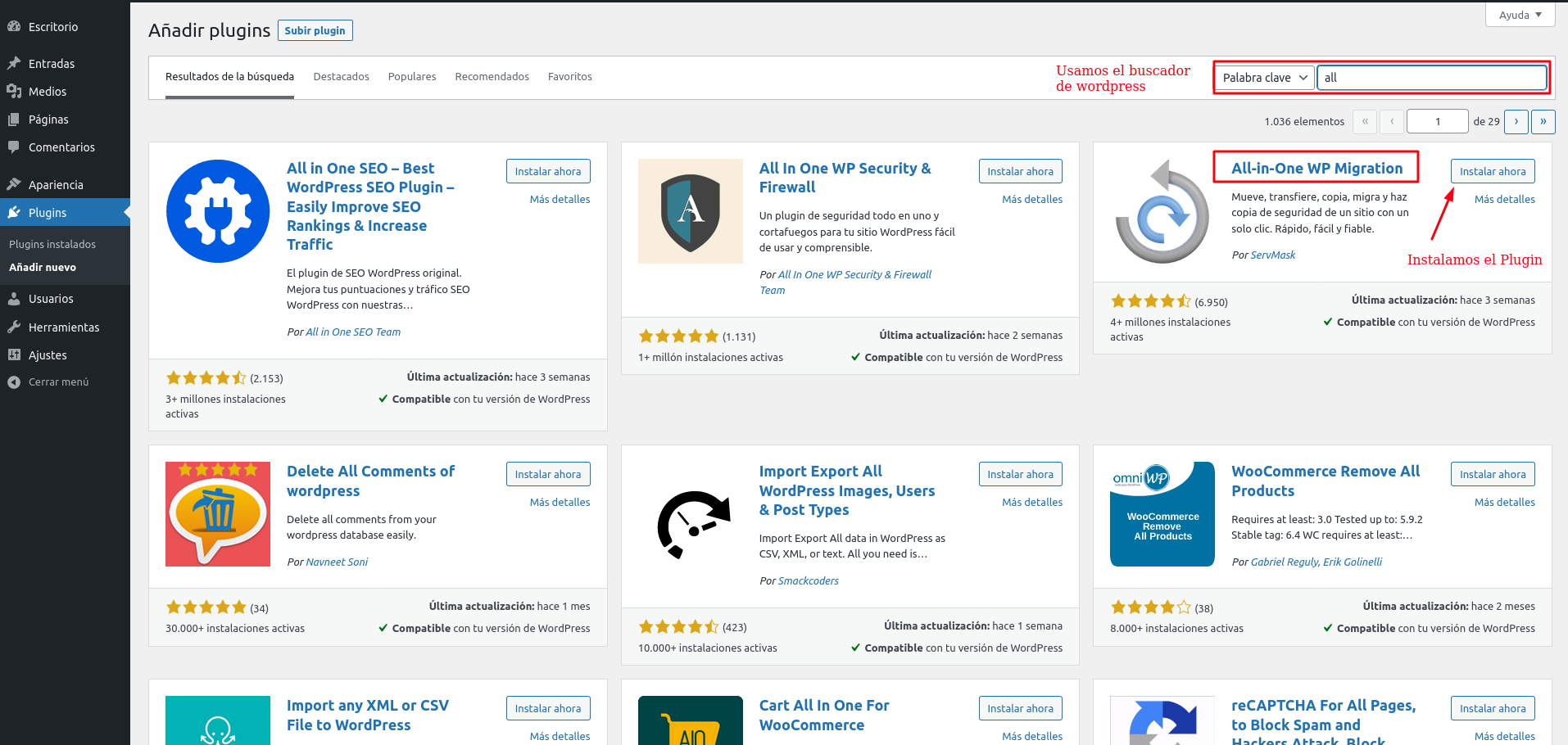Click the All In One WP Security shield logo

pyautogui.click(x=691, y=211)
